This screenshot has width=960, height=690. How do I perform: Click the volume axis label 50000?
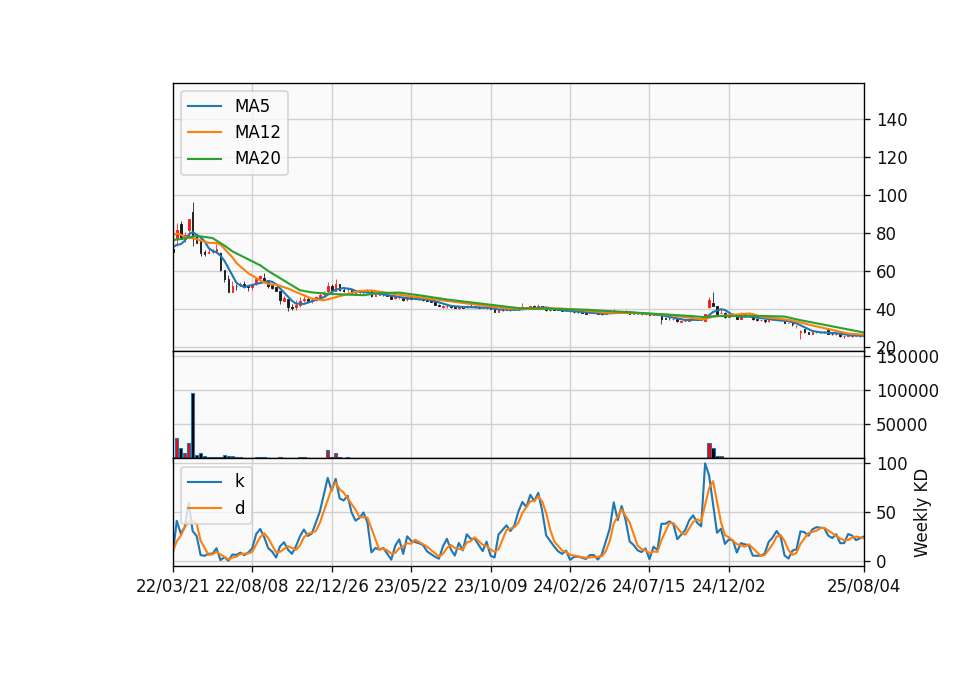[902, 425]
